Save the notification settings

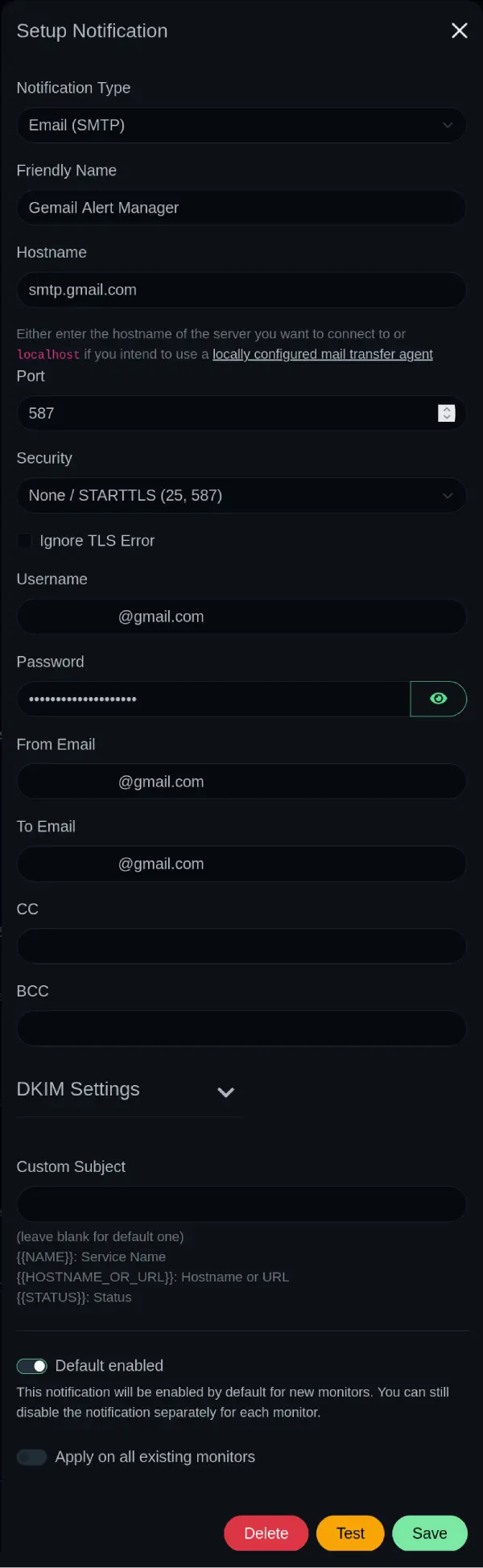click(429, 1533)
